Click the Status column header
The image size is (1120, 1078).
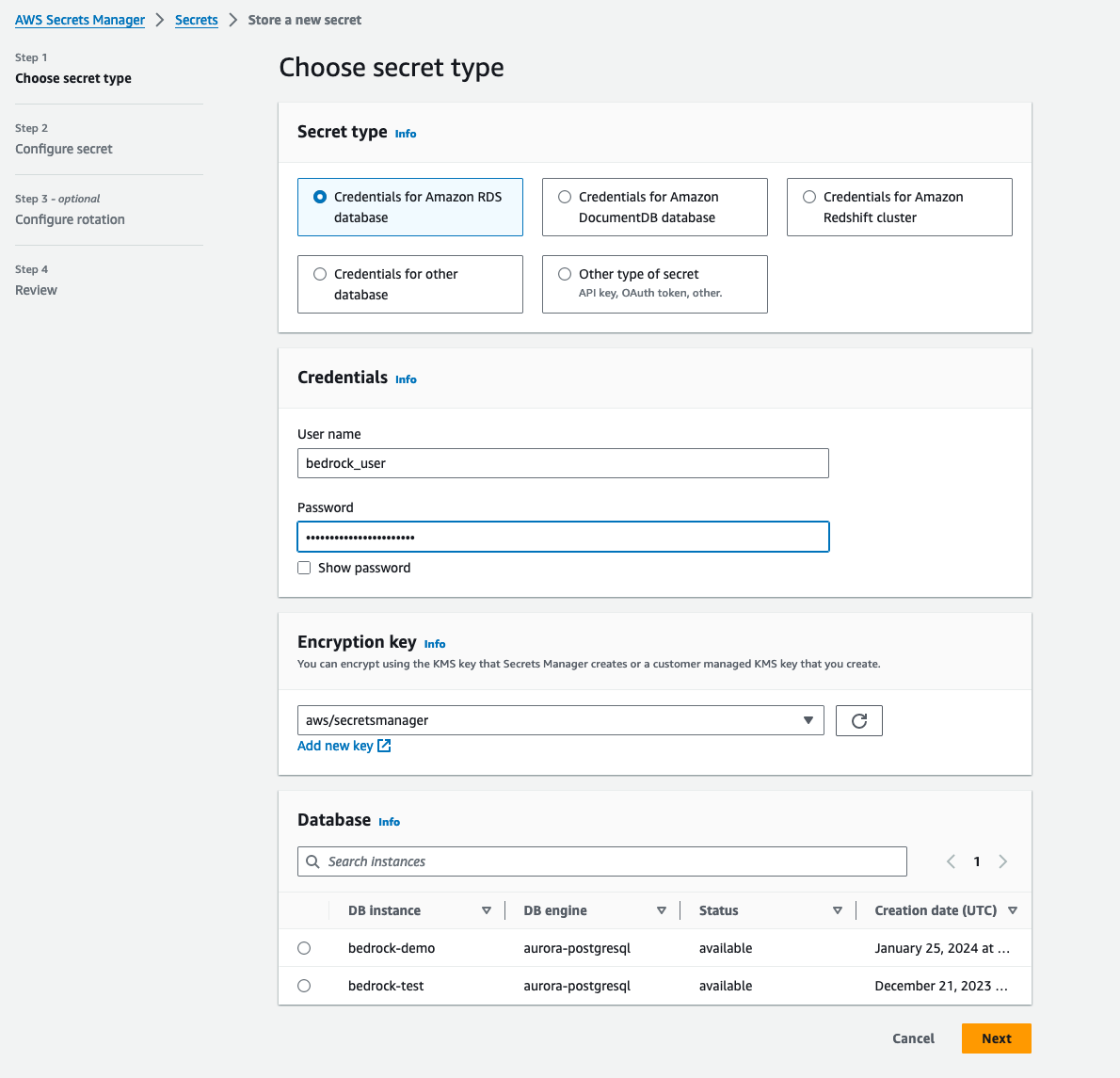pyautogui.click(x=718, y=910)
